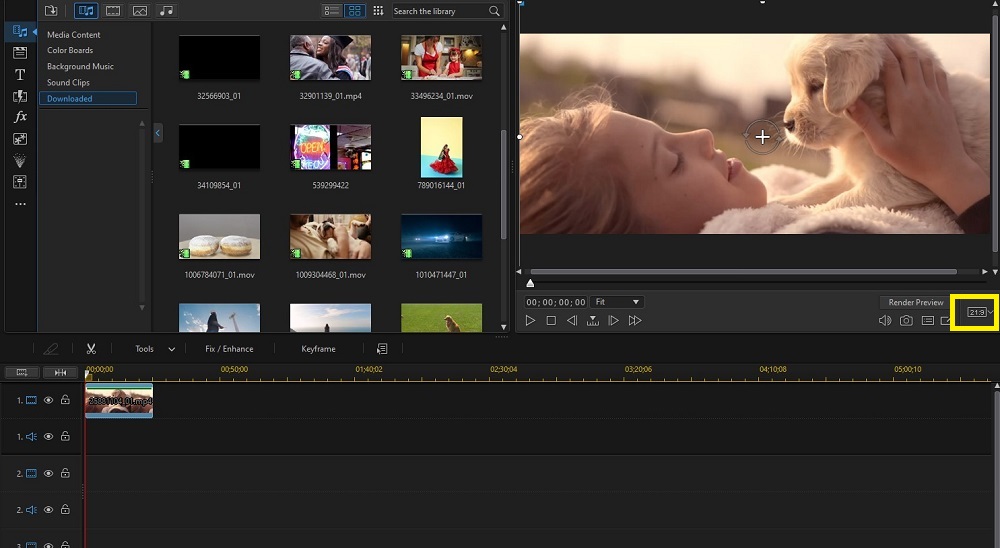1000x548 pixels.
Task: Fast forward the preview
Action: point(635,321)
